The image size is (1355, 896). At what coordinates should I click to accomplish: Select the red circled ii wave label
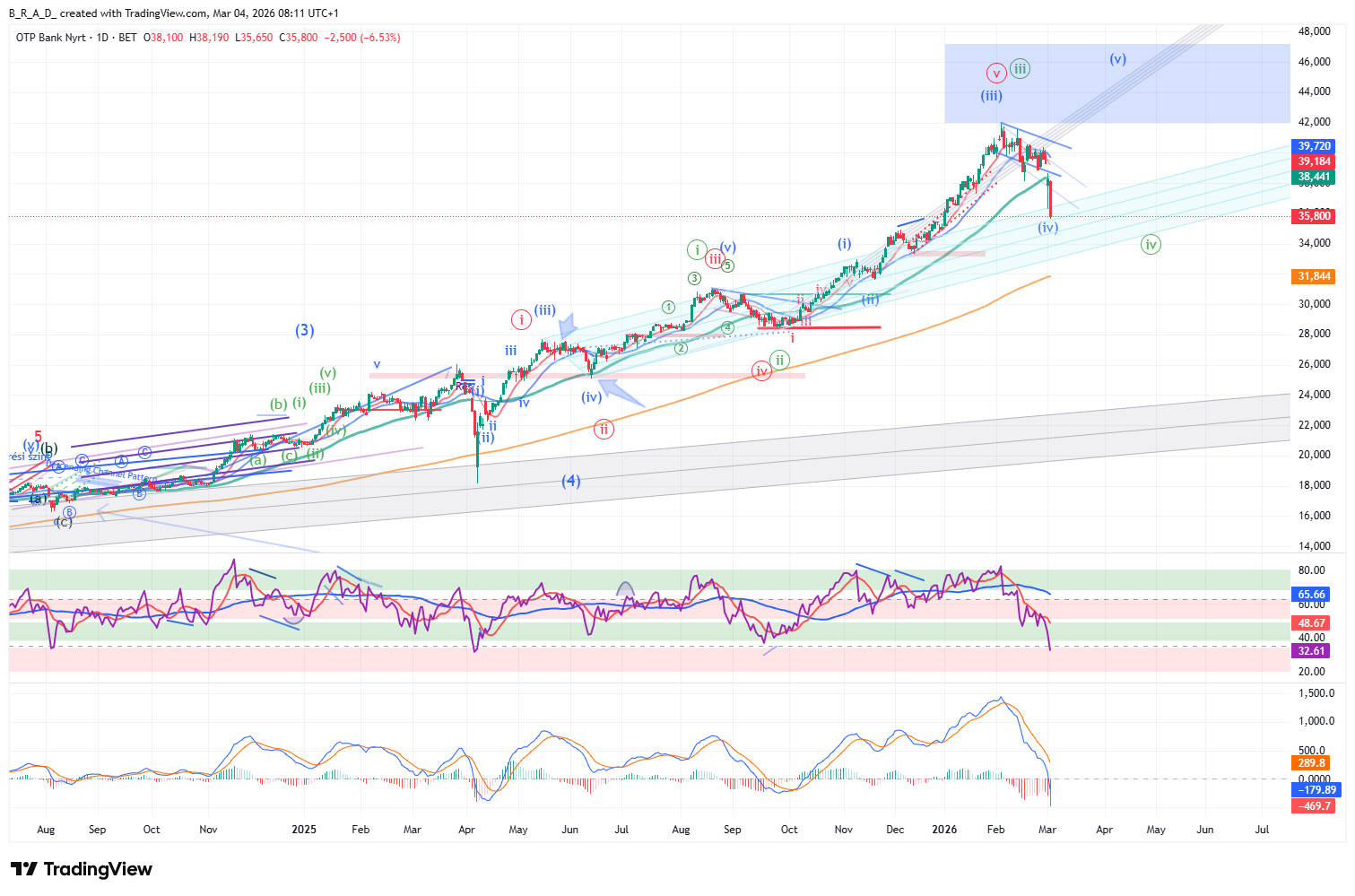point(604,430)
